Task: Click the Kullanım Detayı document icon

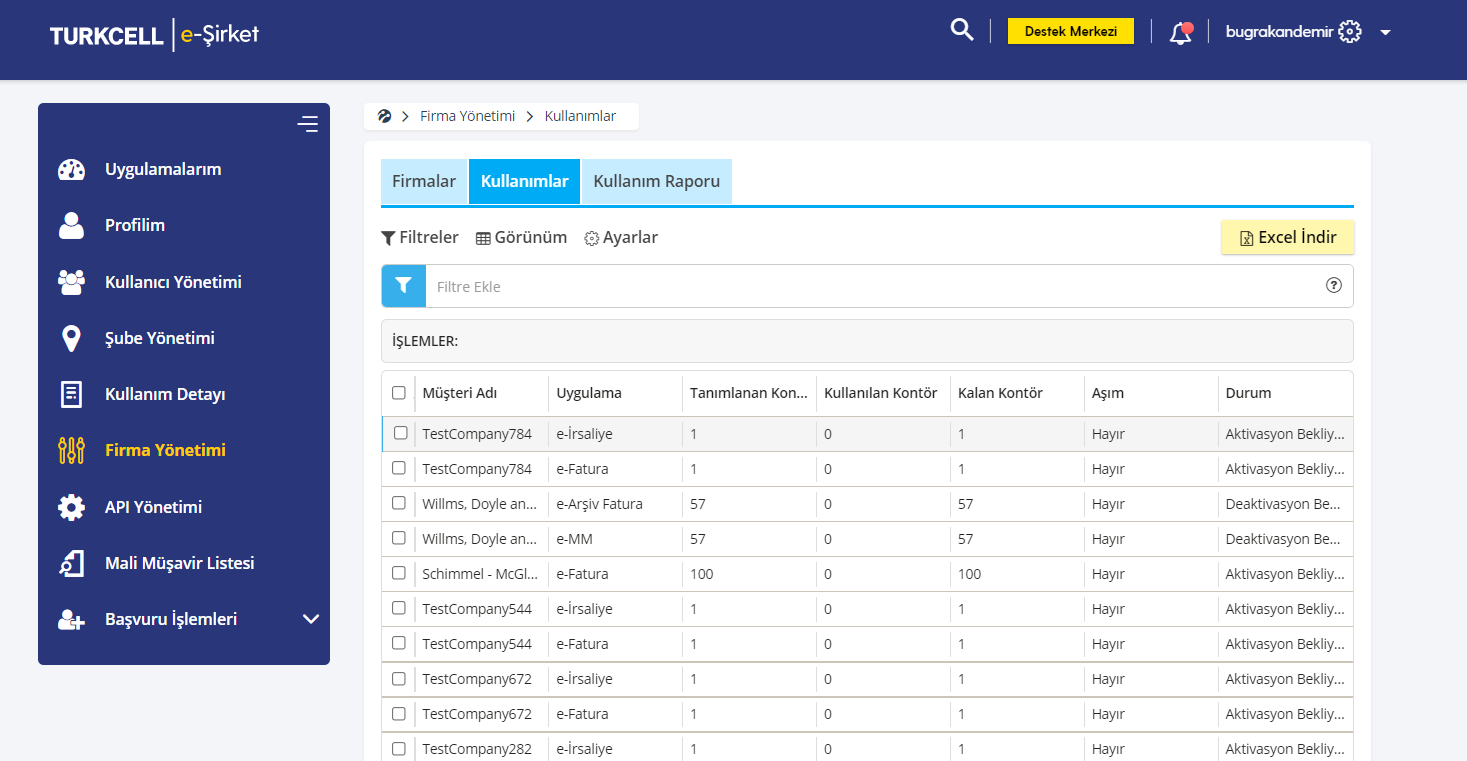Action: pos(72,394)
